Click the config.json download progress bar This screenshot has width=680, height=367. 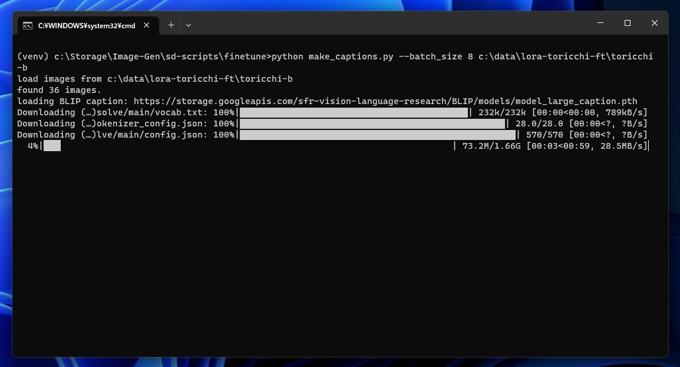[378, 135]
